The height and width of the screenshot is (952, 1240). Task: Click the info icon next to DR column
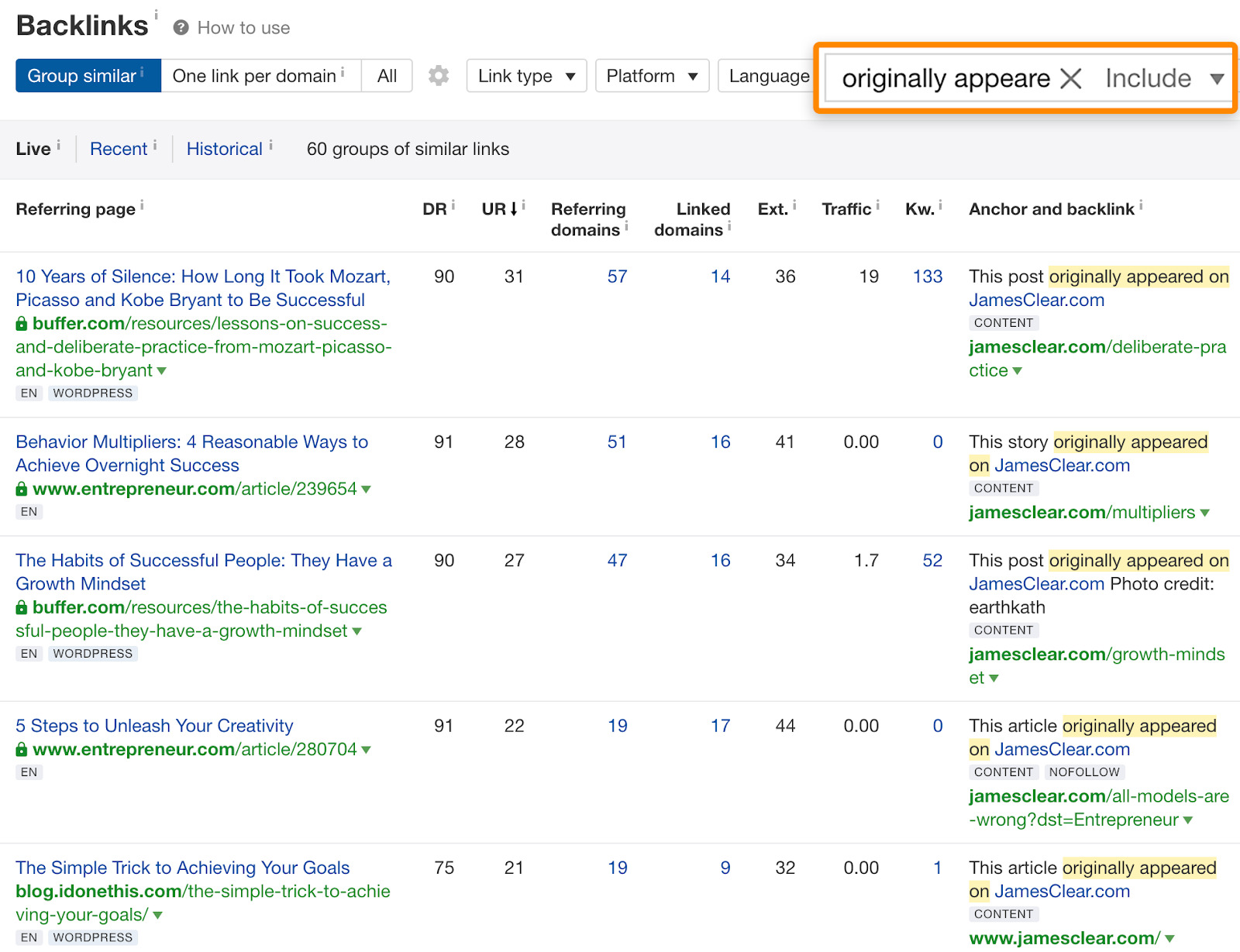coord(453,203)
